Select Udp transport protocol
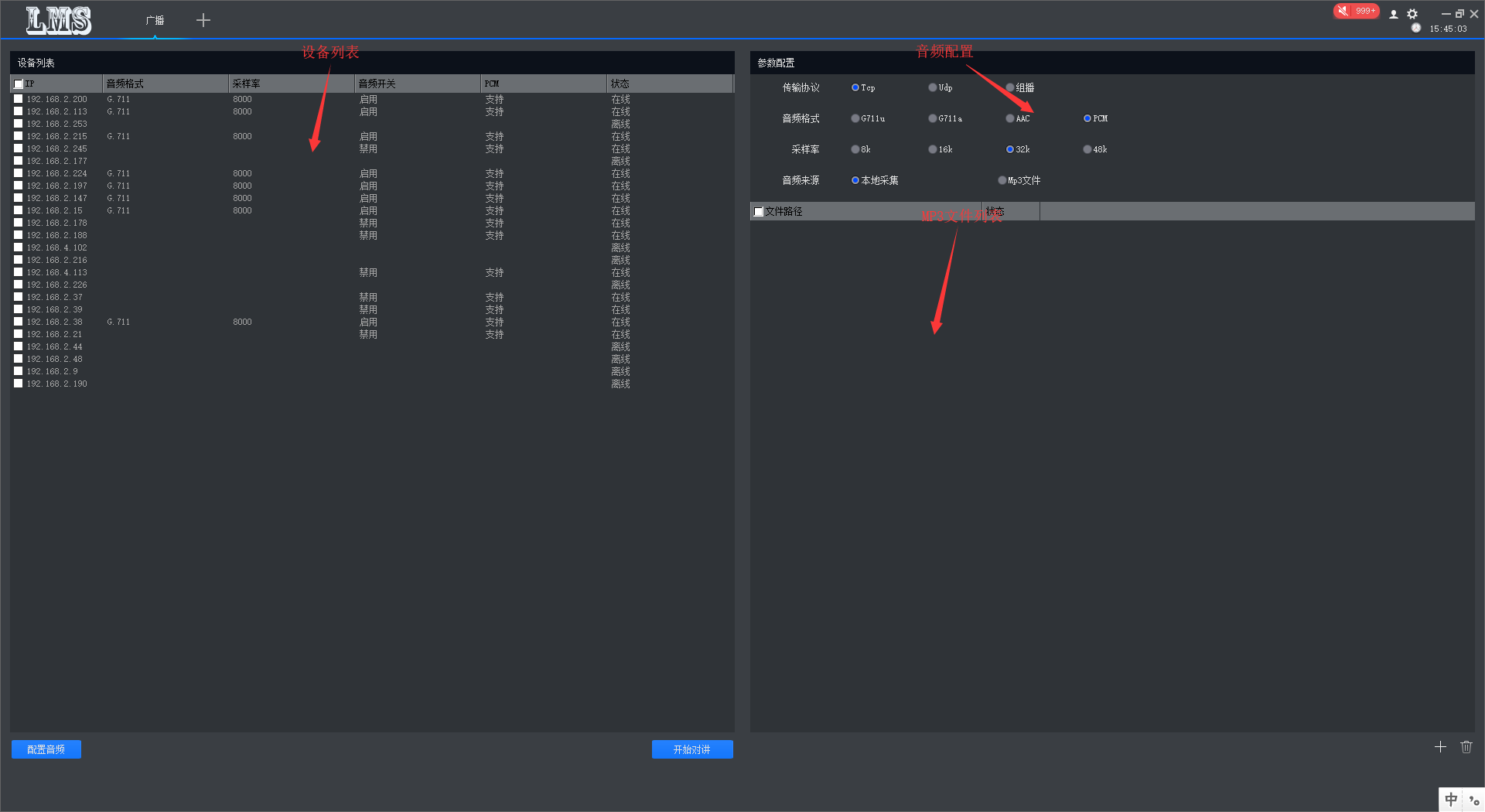 tap(933, 87)
